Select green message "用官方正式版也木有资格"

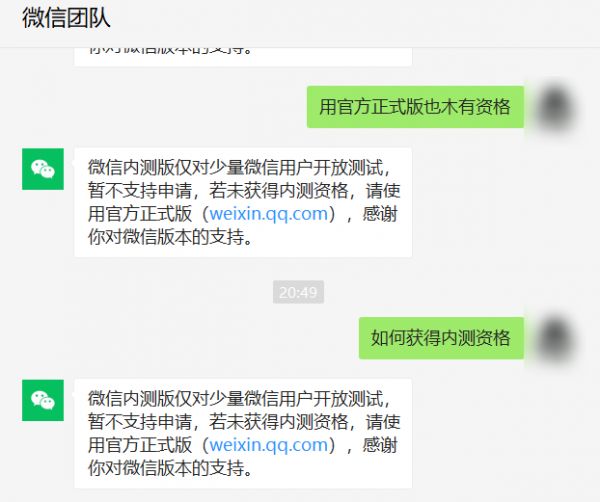tap(414, 107)
